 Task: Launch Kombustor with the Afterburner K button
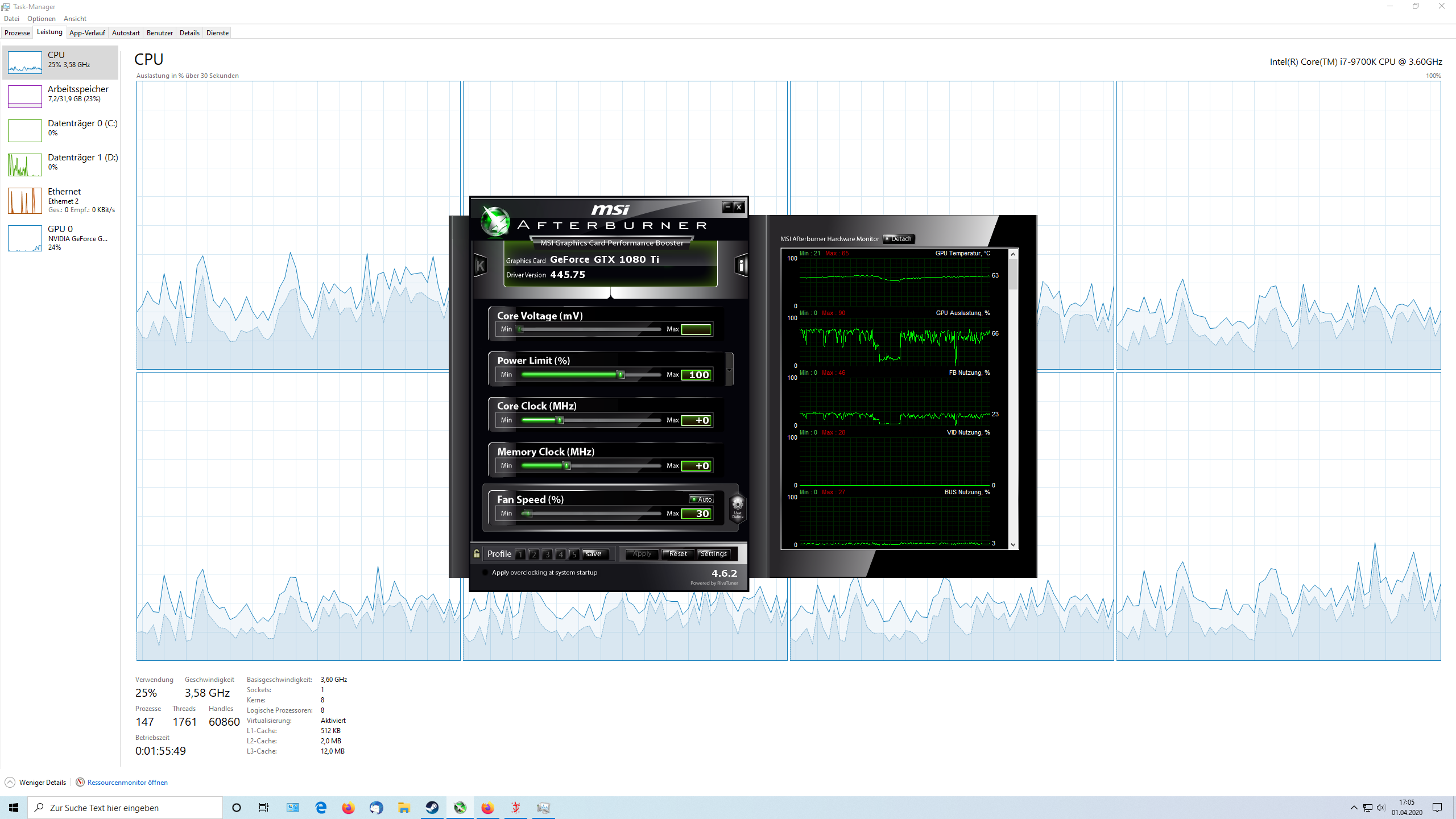click(480, 265)
